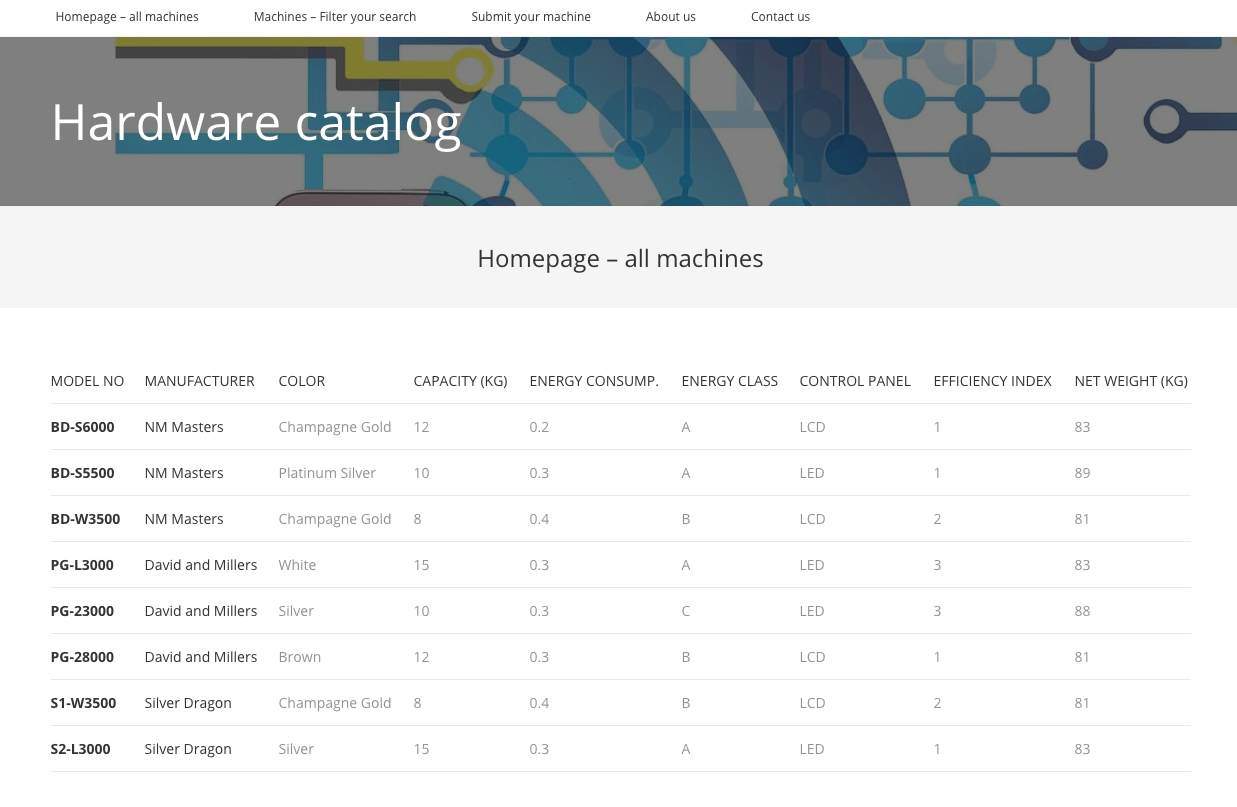Open the "Machines – Filter your search" menu
Viewport: 1237px width, 807px height.
click(334, 17)
